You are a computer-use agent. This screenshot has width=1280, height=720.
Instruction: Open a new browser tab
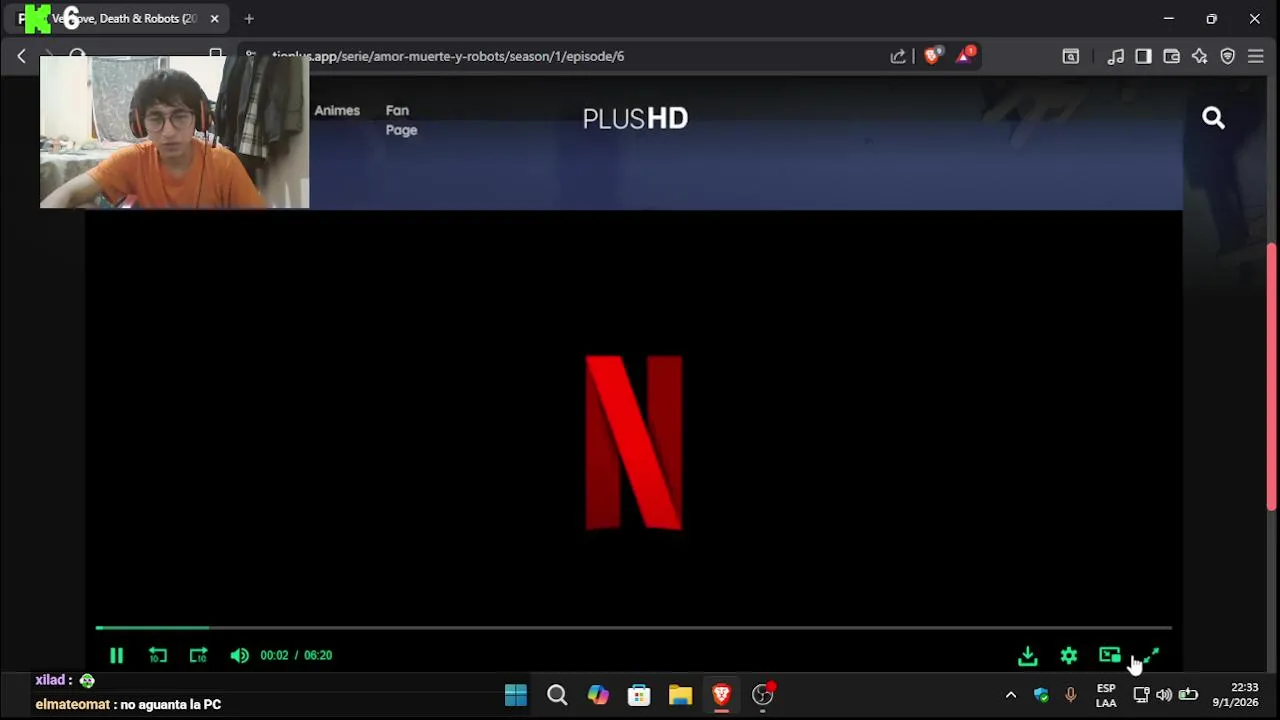[249, 18]
